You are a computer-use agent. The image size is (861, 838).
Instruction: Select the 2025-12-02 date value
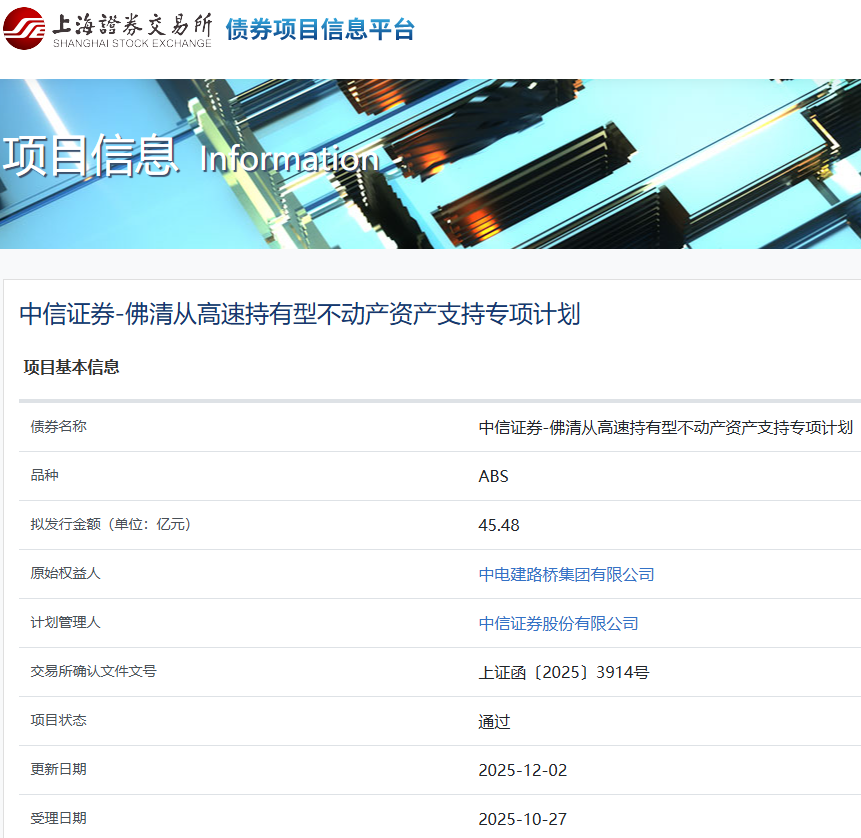pos(522,770)
